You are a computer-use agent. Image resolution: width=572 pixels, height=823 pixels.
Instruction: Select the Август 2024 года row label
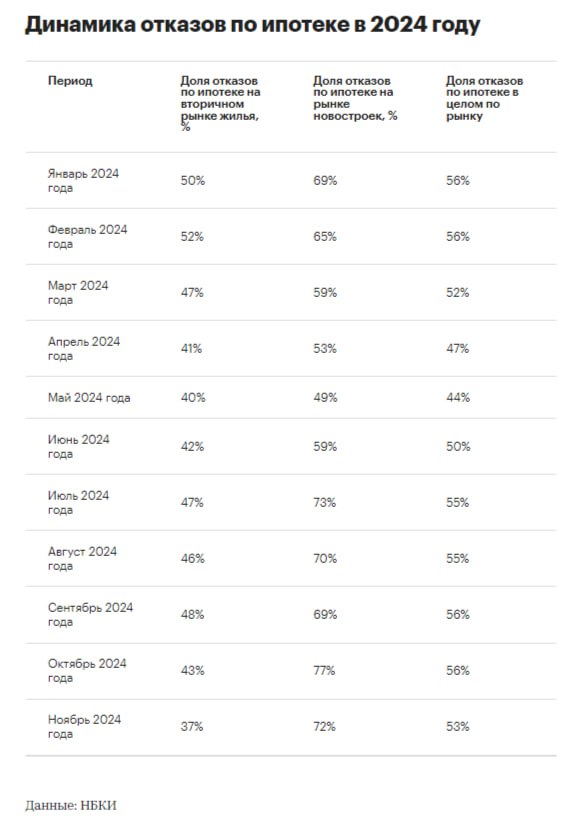coord(82,558)
